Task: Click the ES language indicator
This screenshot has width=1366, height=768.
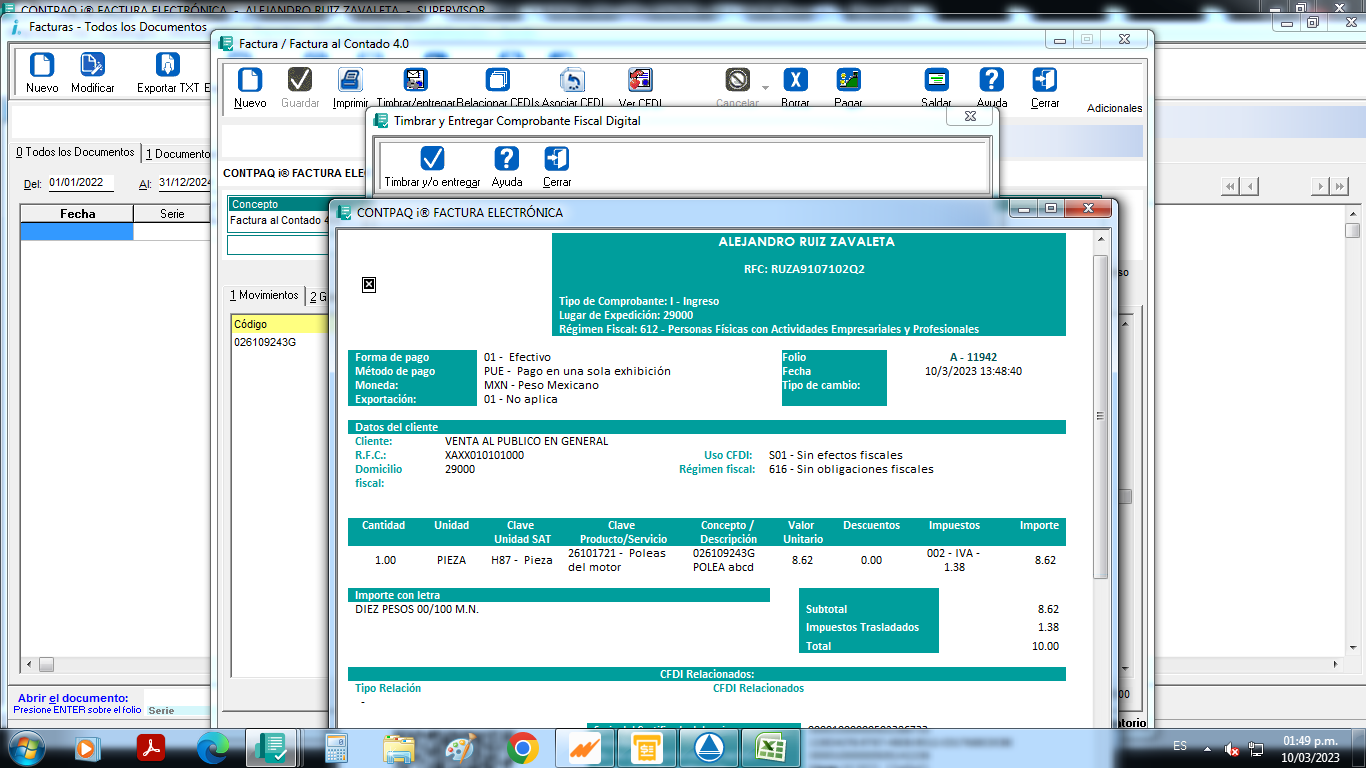Action: pos(1180,746)
